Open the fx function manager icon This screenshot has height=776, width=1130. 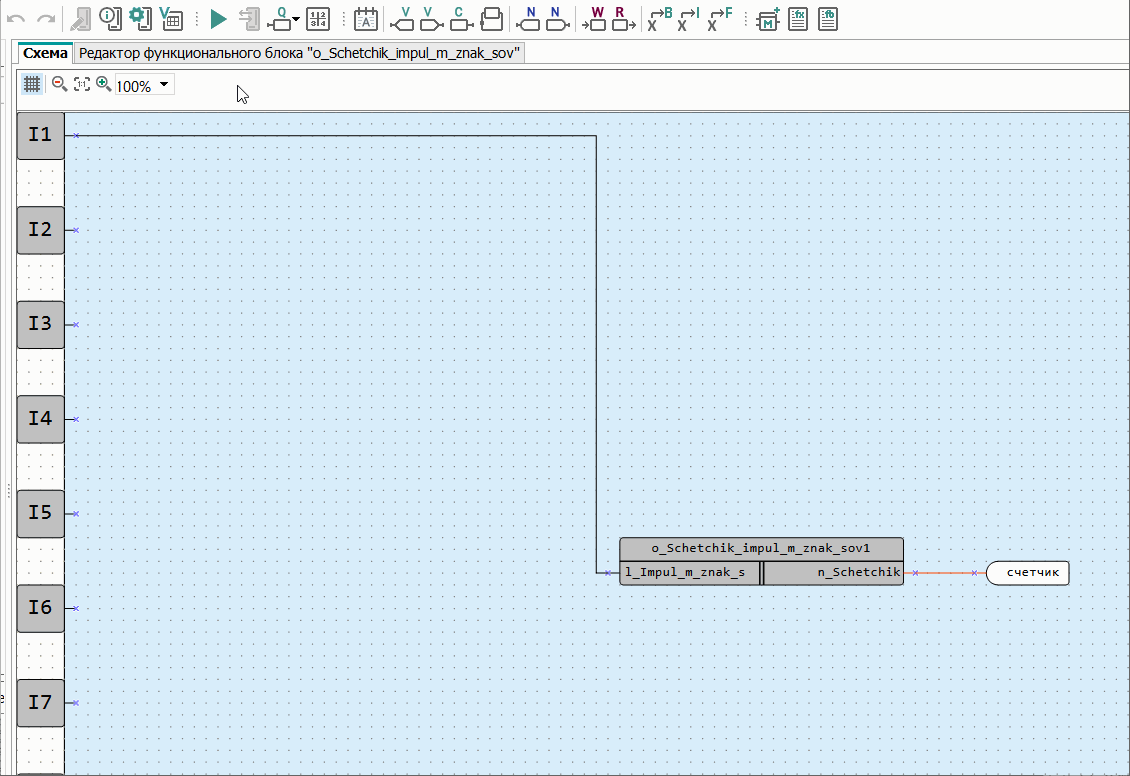[x=798, y=19]
